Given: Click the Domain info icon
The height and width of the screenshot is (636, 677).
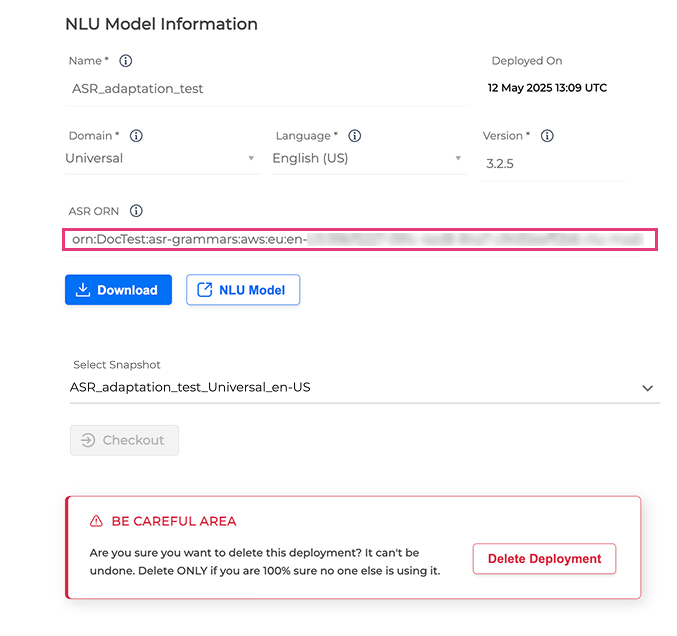Looking at the screenshot, I should coord(136,136).
